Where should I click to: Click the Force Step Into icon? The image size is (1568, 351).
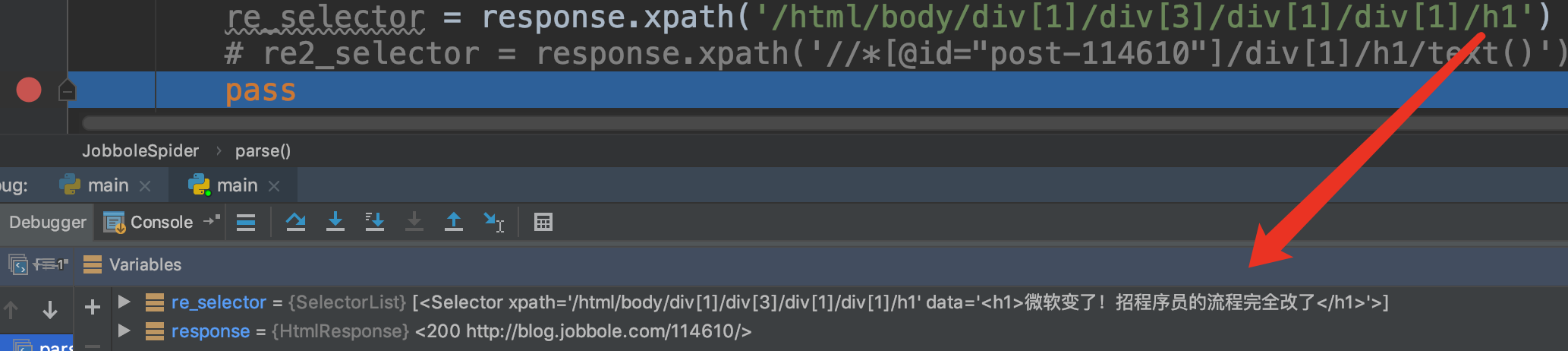click(x=414, y=222)
